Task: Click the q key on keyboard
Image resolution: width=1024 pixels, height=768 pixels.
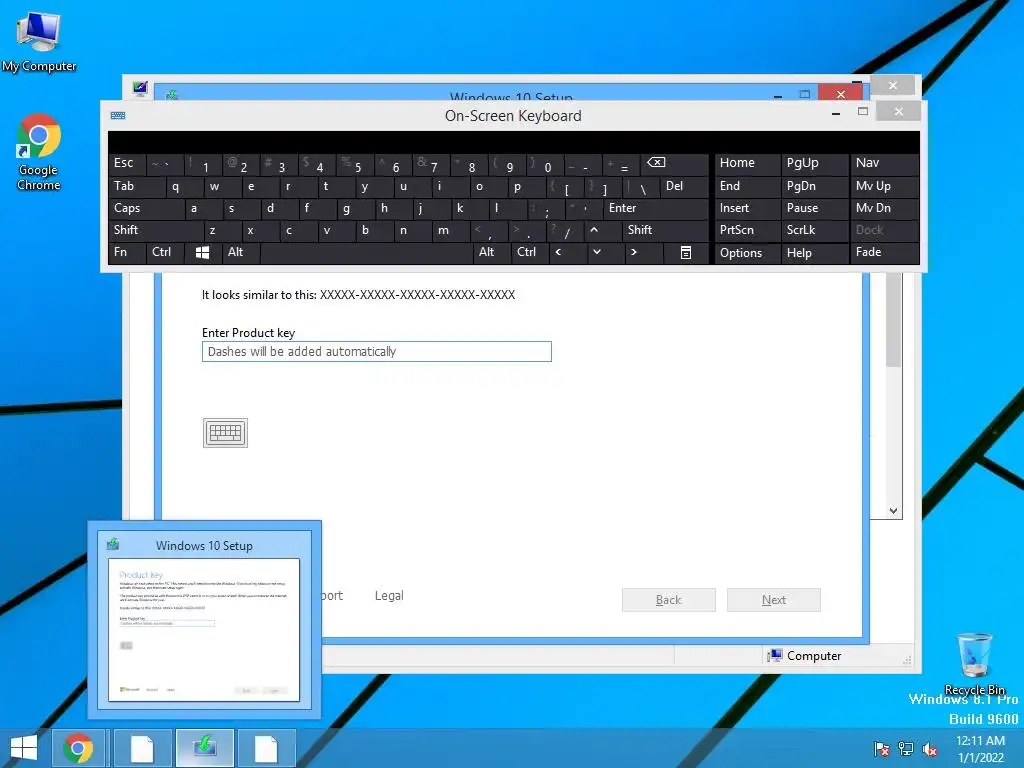Action: [x=184, y=186]
